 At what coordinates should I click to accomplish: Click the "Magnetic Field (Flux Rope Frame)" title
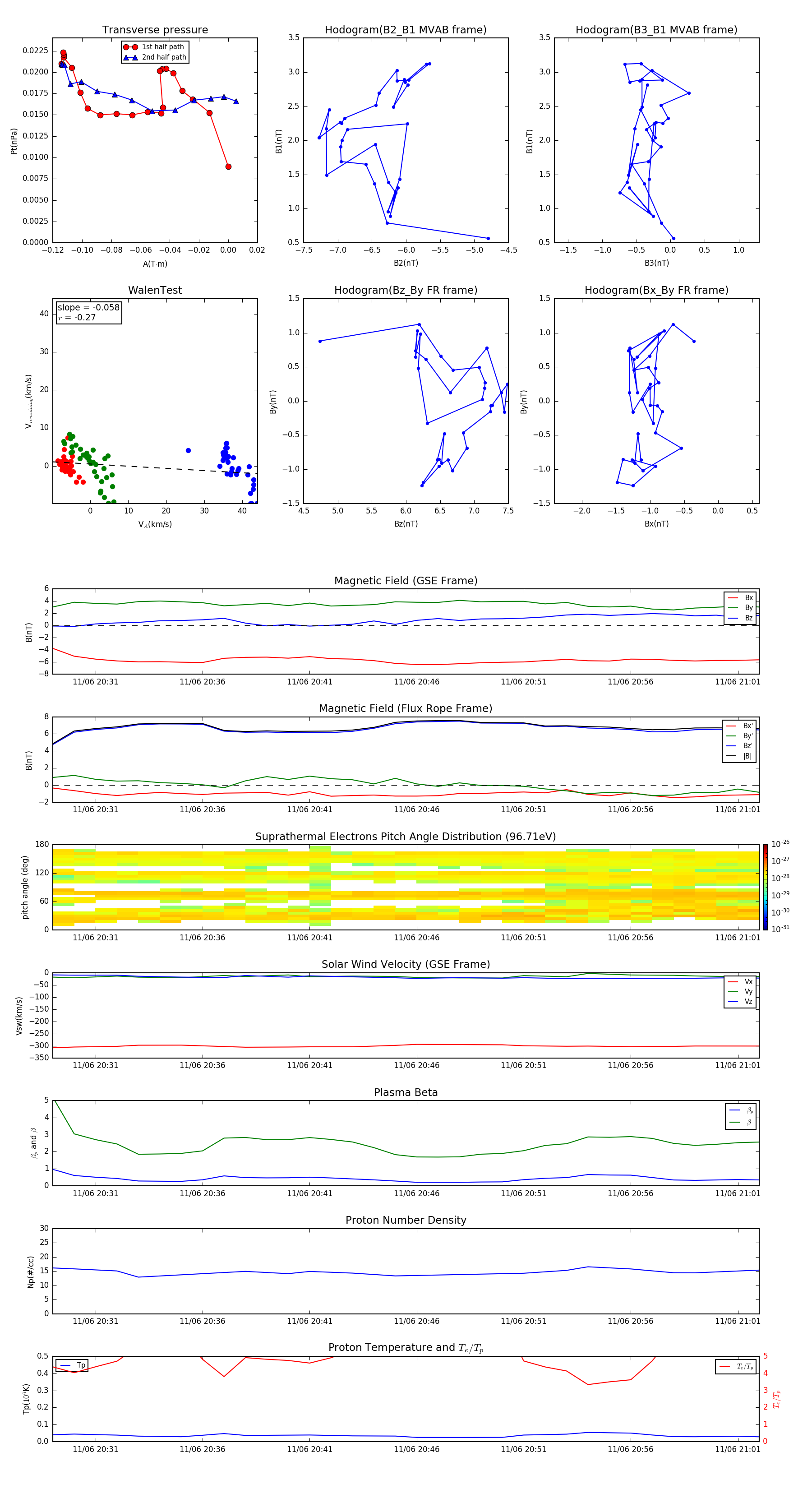pyautogui.click(x=406, y=709)
